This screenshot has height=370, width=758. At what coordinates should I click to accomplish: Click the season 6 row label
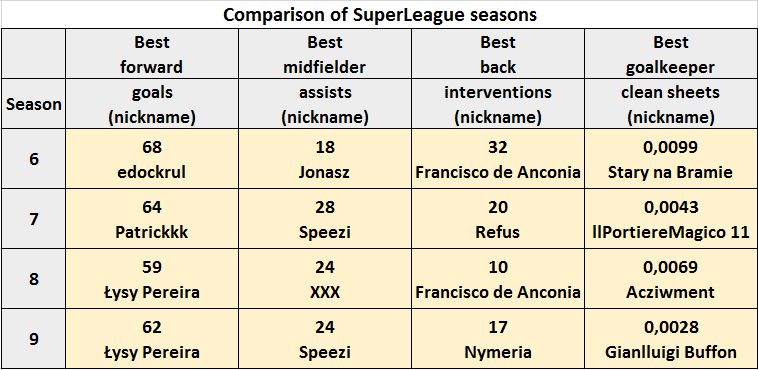click(x=33, y=159)
